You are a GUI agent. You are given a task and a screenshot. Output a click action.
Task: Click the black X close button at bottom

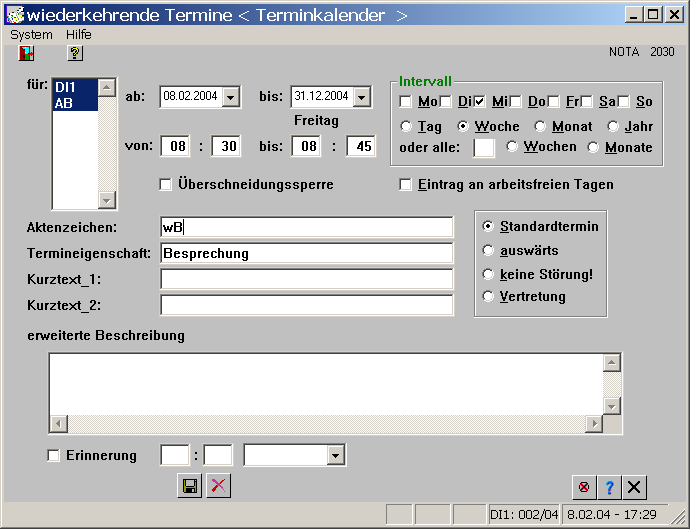pyautogui.click(x=635, y=487)
